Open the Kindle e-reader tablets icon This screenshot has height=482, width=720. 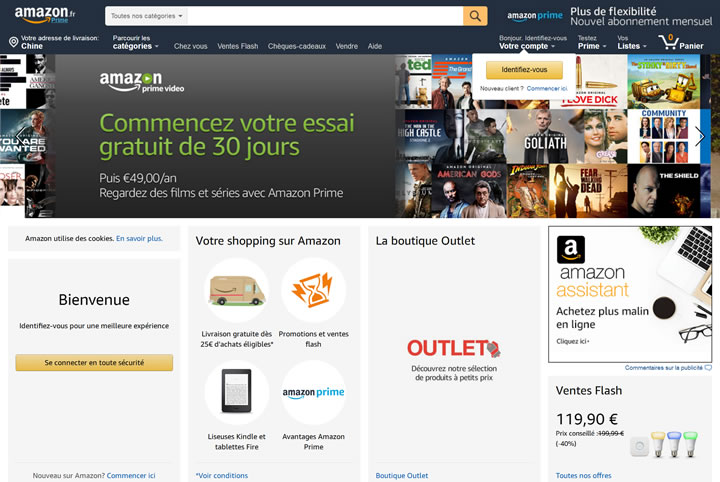pos(236,392)
